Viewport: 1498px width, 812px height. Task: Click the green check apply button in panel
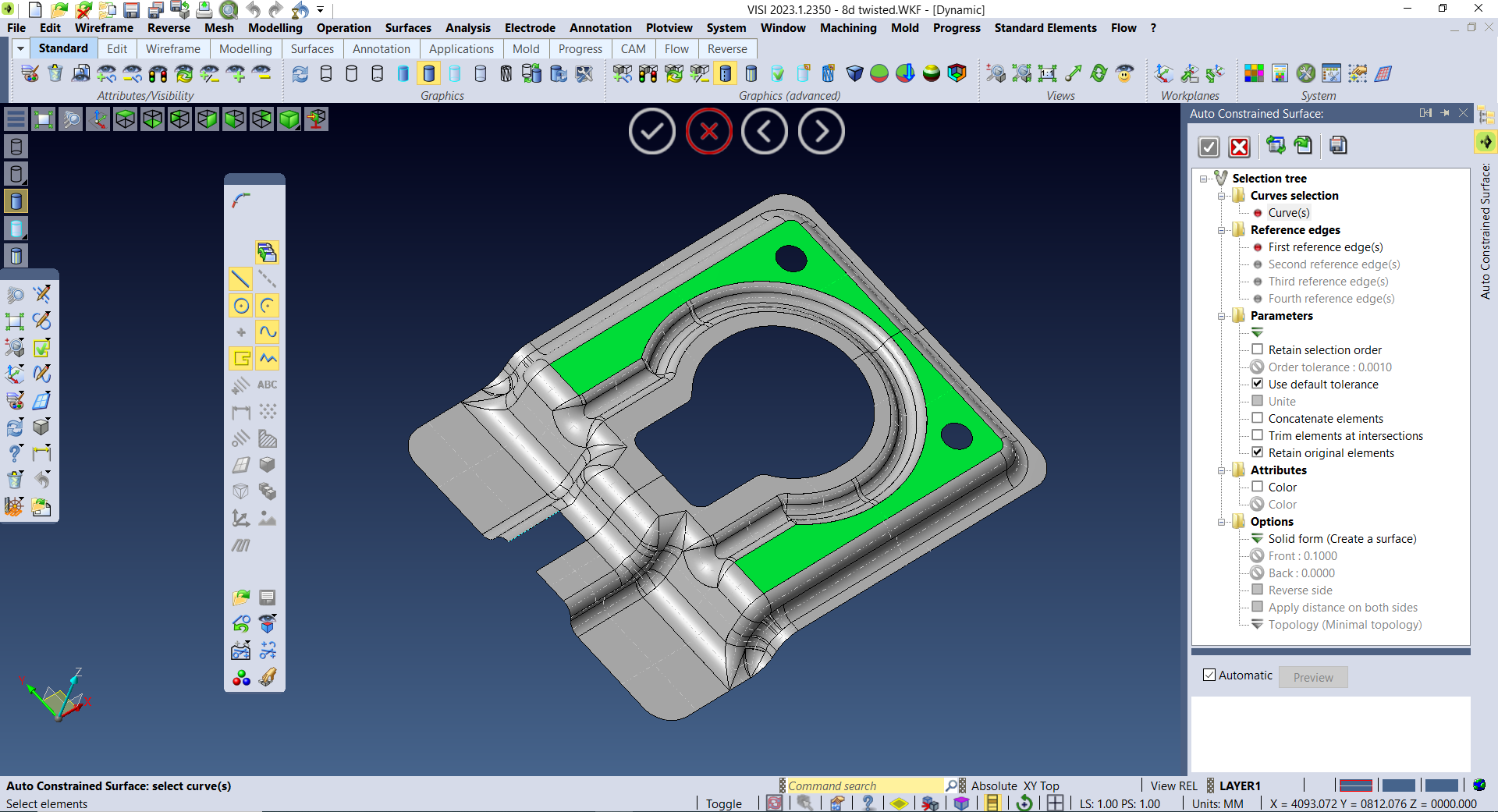point(1209,146)
